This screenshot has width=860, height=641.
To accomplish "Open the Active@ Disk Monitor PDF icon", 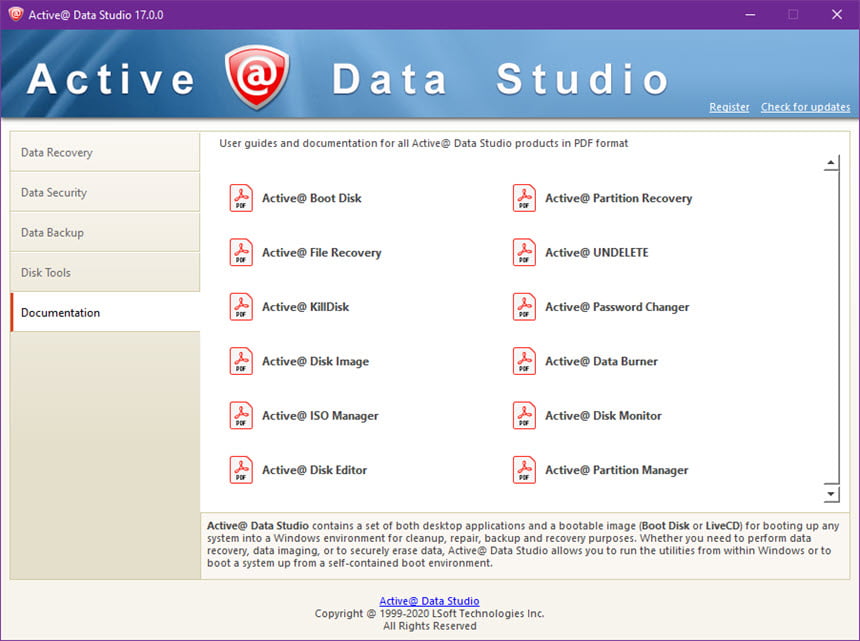I will tap(524, 415).
